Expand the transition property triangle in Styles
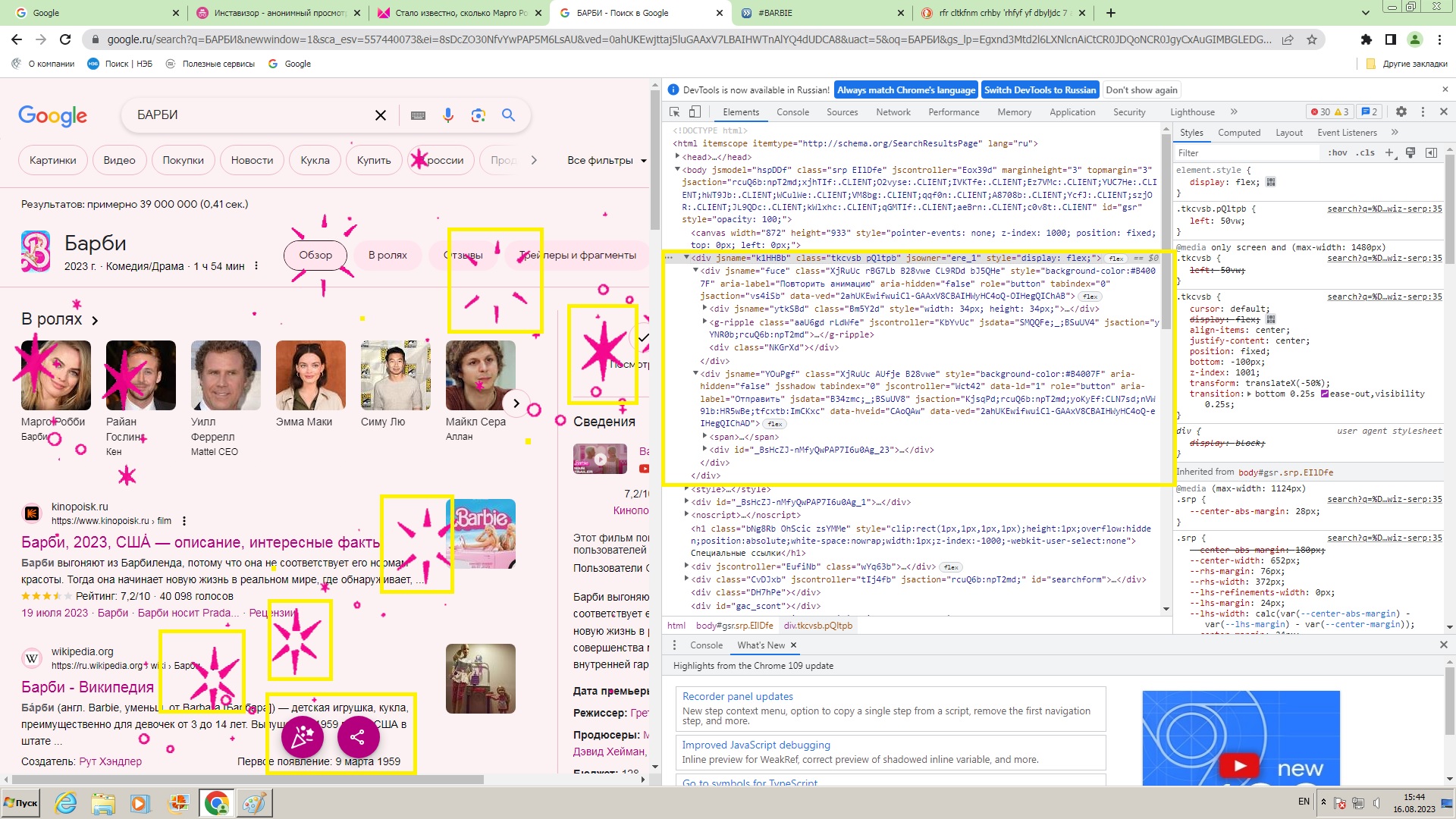The image size is (1456, 819). coord(1248,394)
